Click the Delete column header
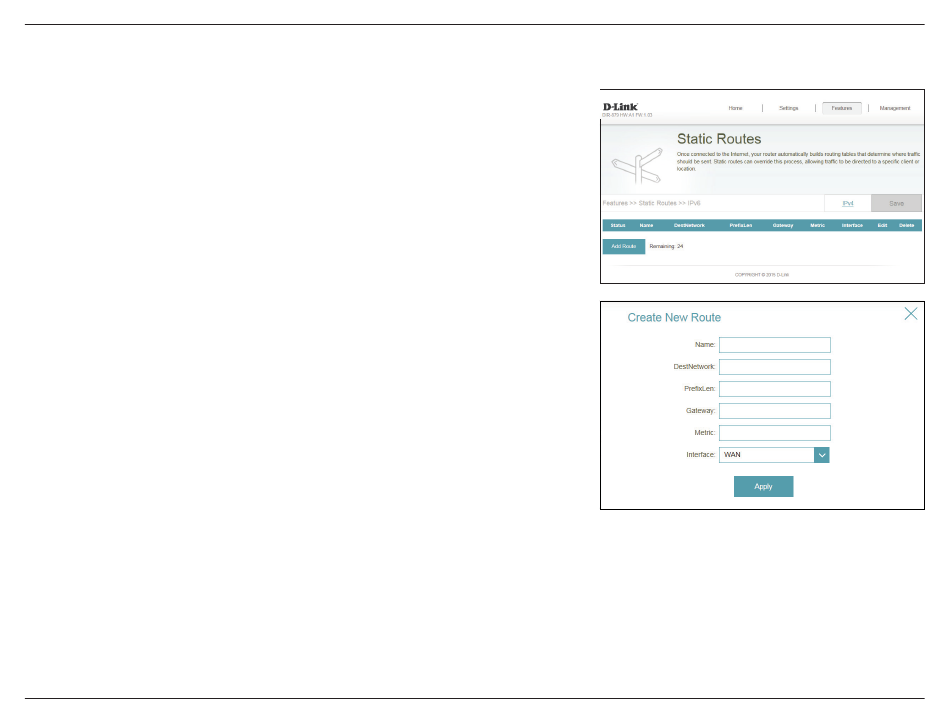950x725 pixels. (x=906, y=225)
